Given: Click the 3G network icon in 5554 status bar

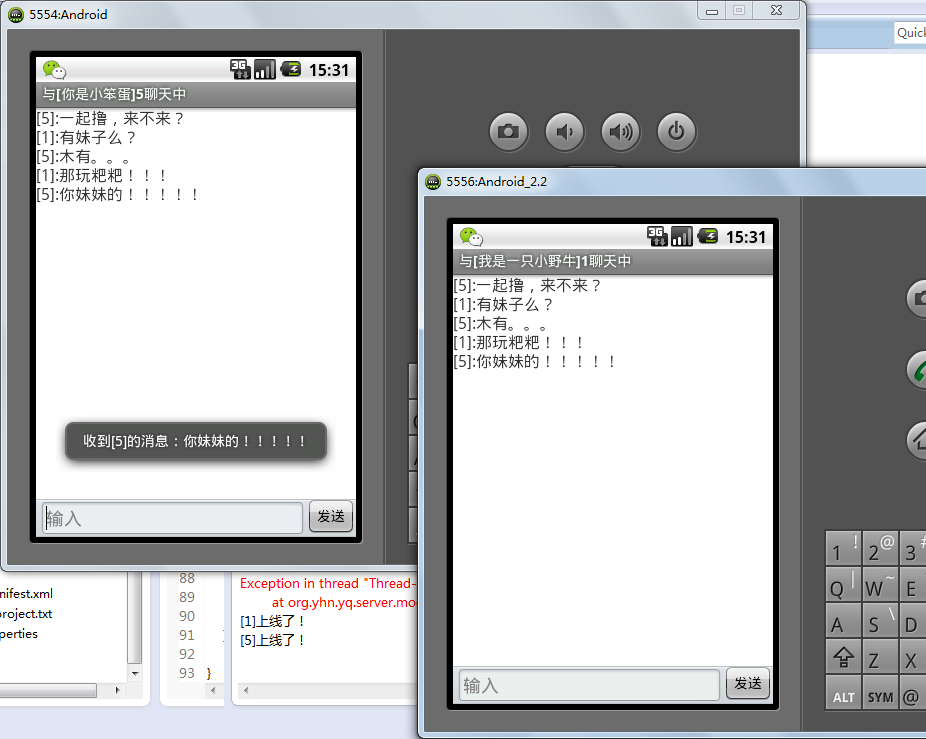Looking at the screenshot, I should (240, 69).
